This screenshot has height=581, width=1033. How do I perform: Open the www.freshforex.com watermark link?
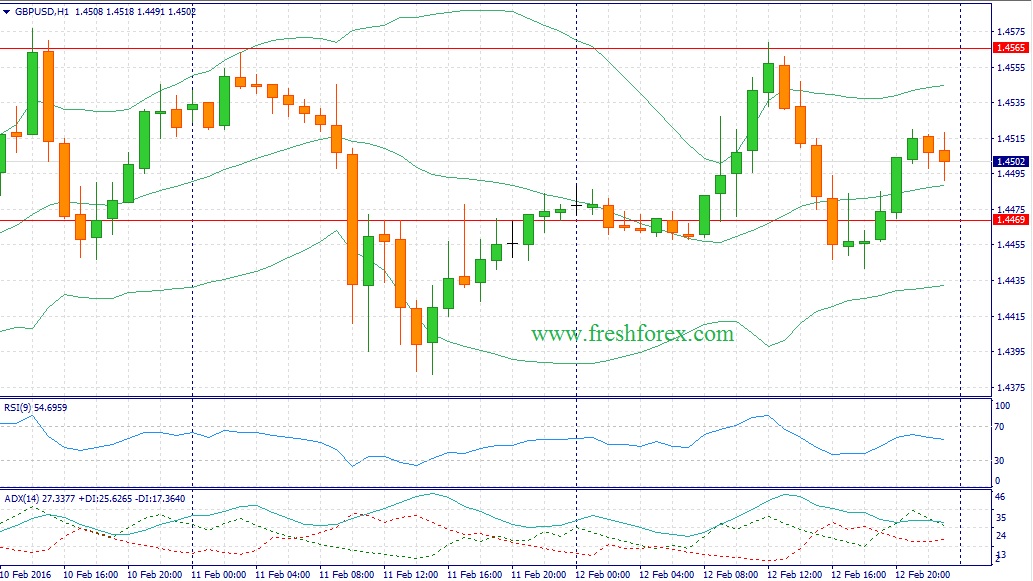632,334
